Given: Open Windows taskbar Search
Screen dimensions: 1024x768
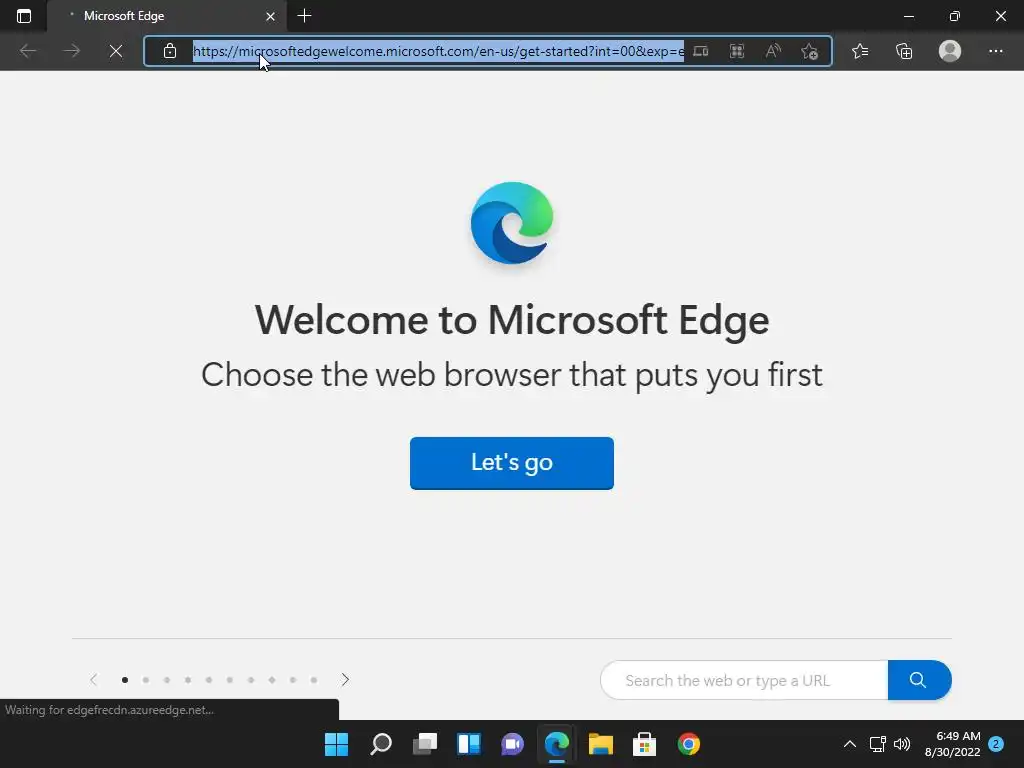Looking at the screenshot, I should coord(381,744).
